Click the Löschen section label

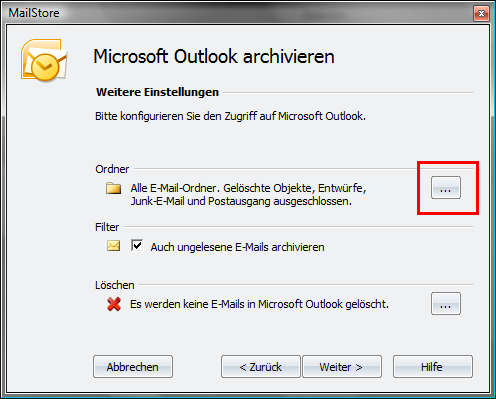tap(115, 285)
